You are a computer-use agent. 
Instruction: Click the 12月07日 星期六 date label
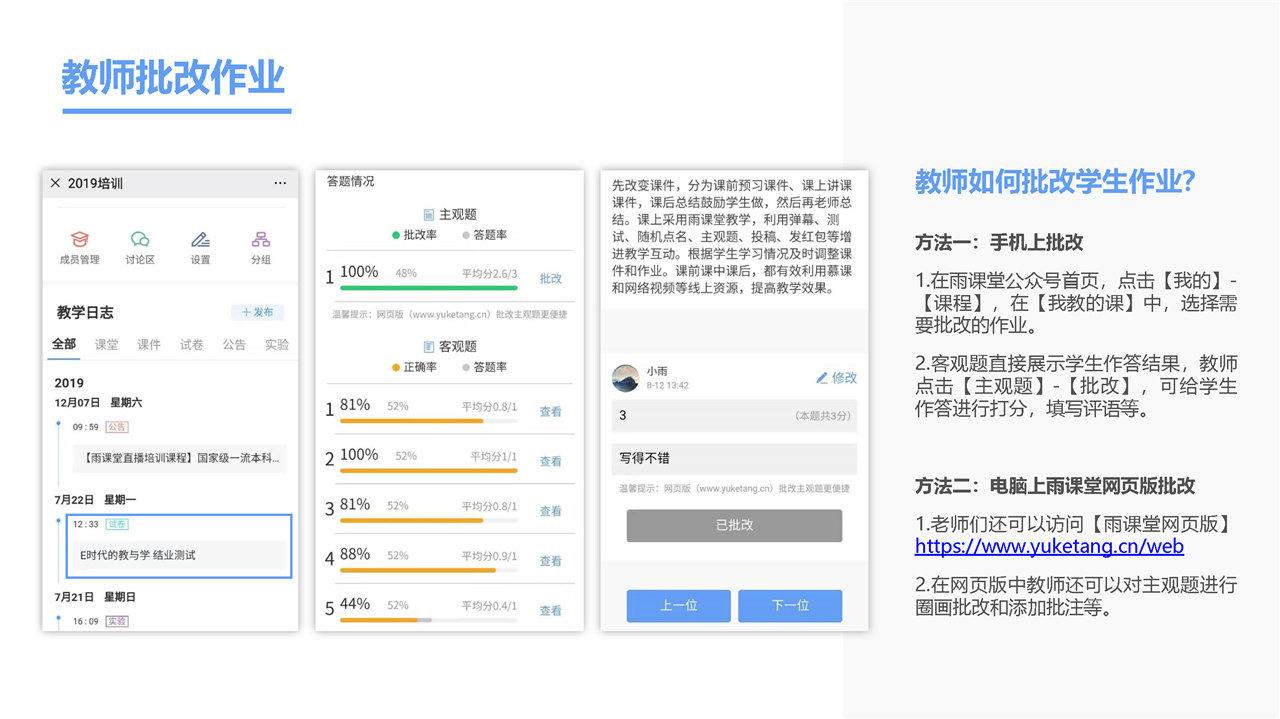(98, 402)
